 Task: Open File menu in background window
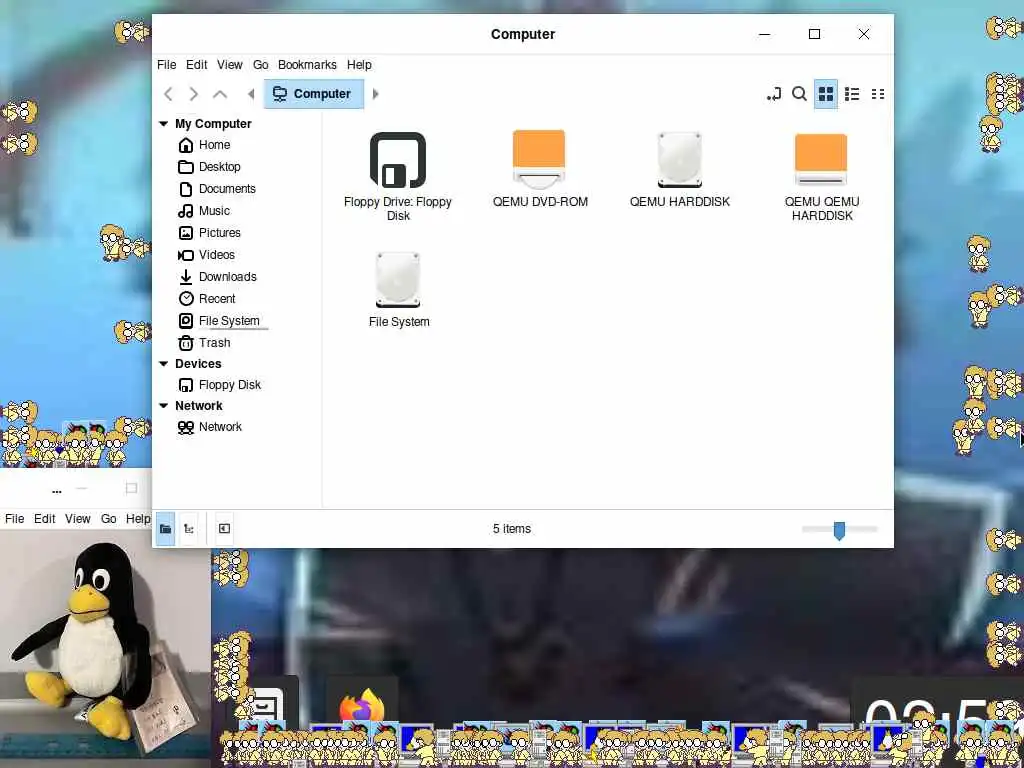pos(14,519)
